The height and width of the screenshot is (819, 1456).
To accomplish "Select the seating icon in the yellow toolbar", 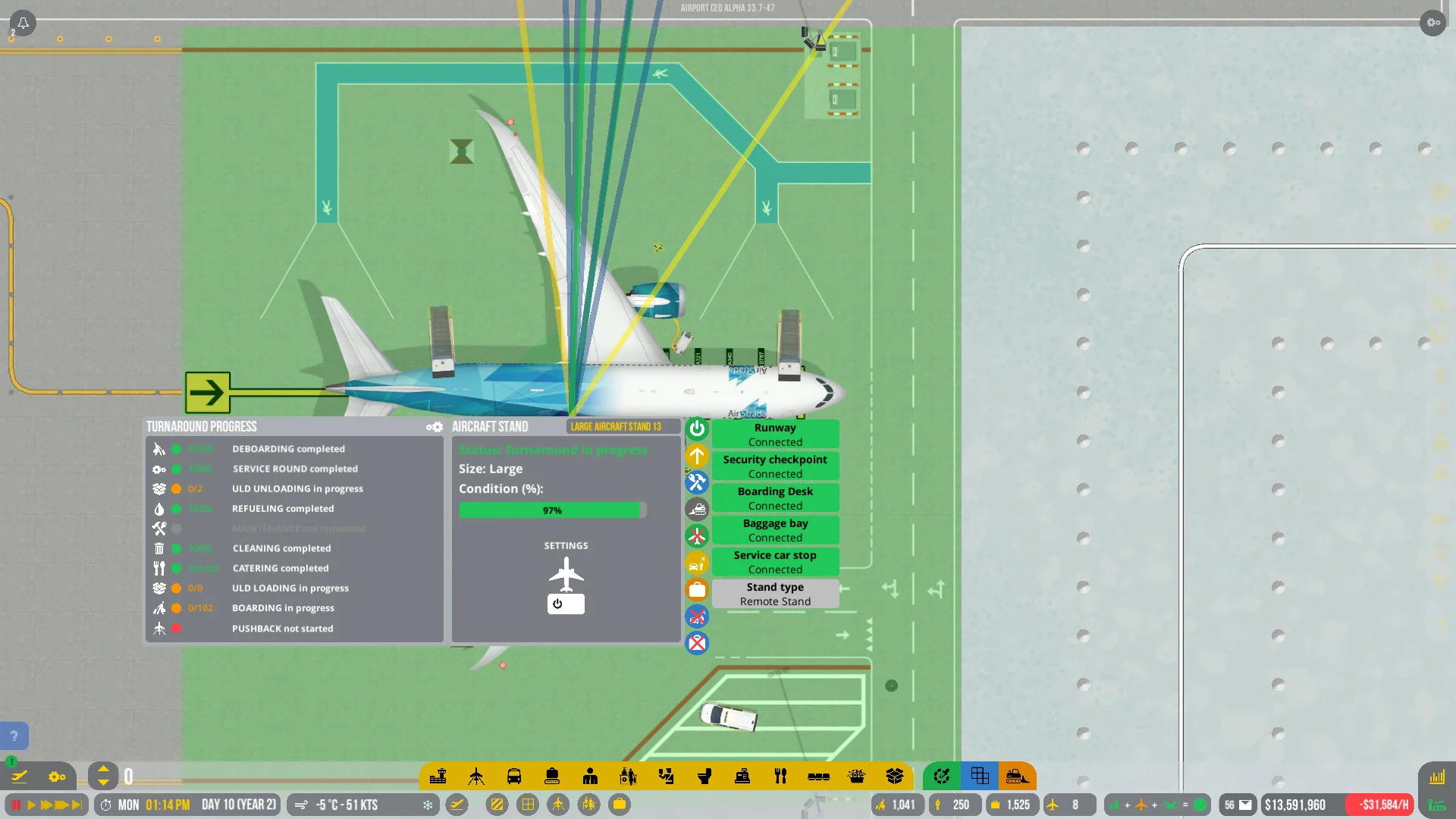I will (x=817, y=776).
